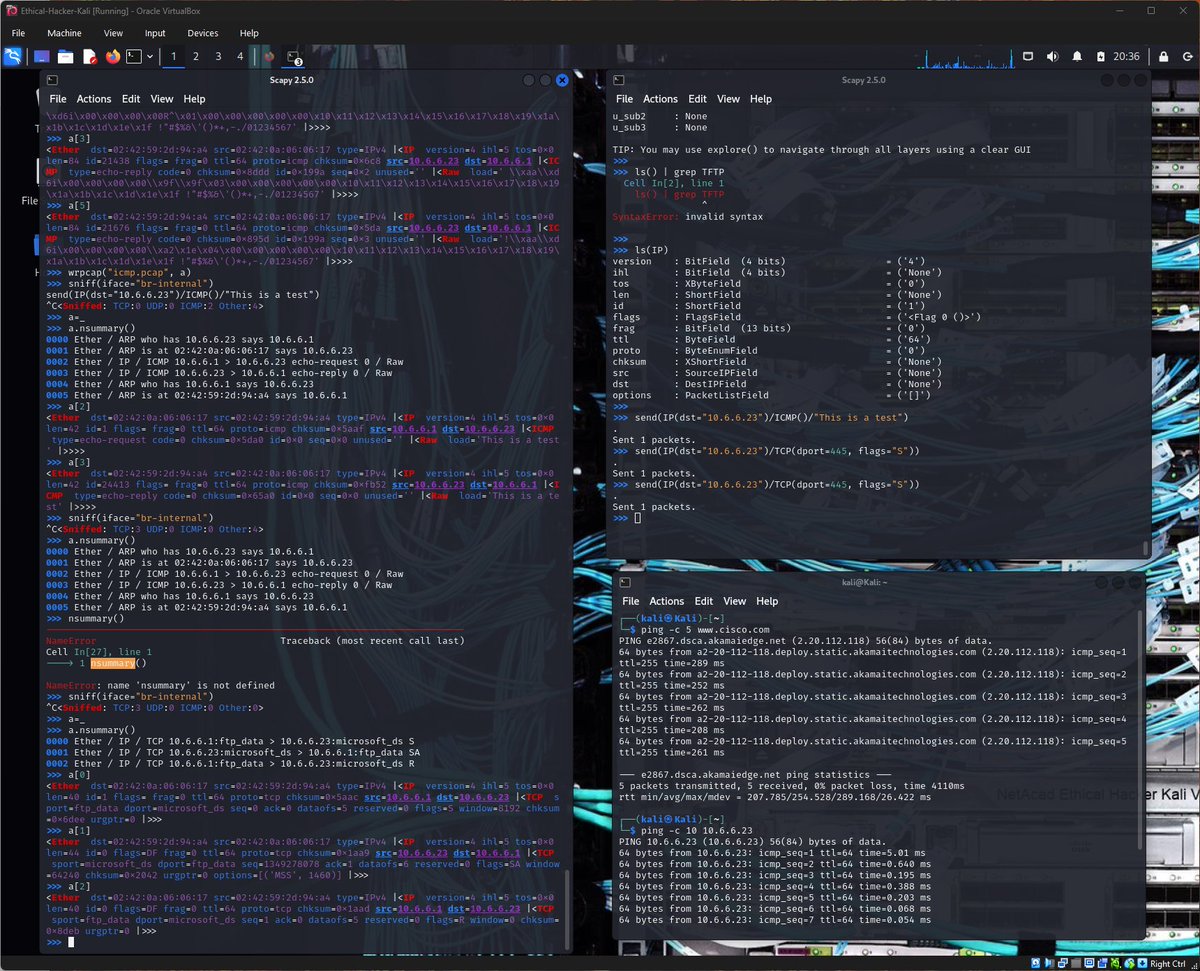1200x971 pixels.
Task: Switch to workspace 2
Action: [x=196, y=57]
